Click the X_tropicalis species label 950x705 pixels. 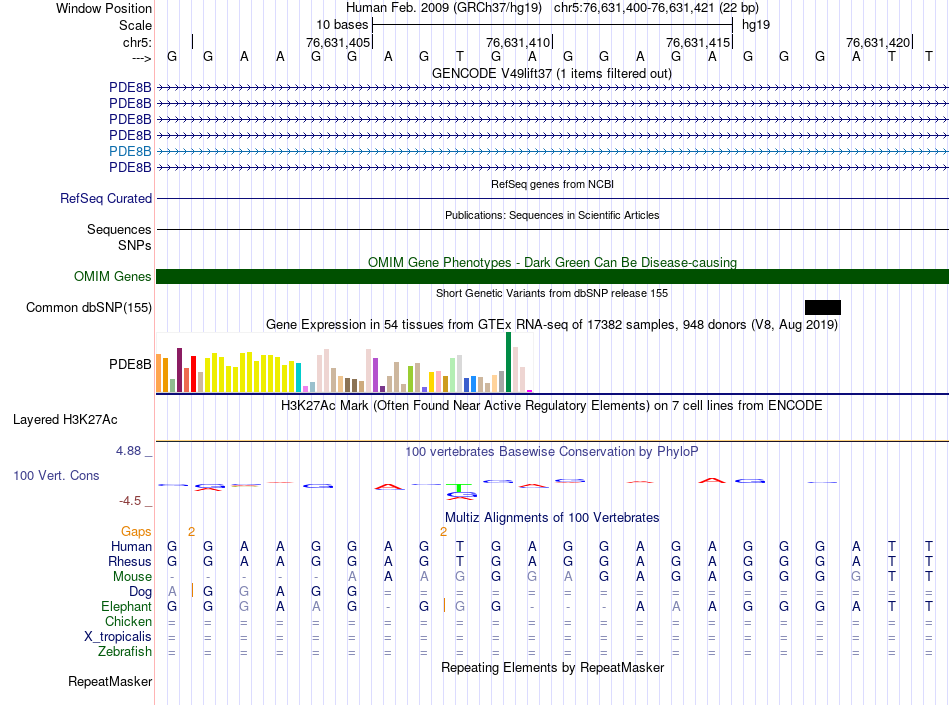click(x=118, y=637)
